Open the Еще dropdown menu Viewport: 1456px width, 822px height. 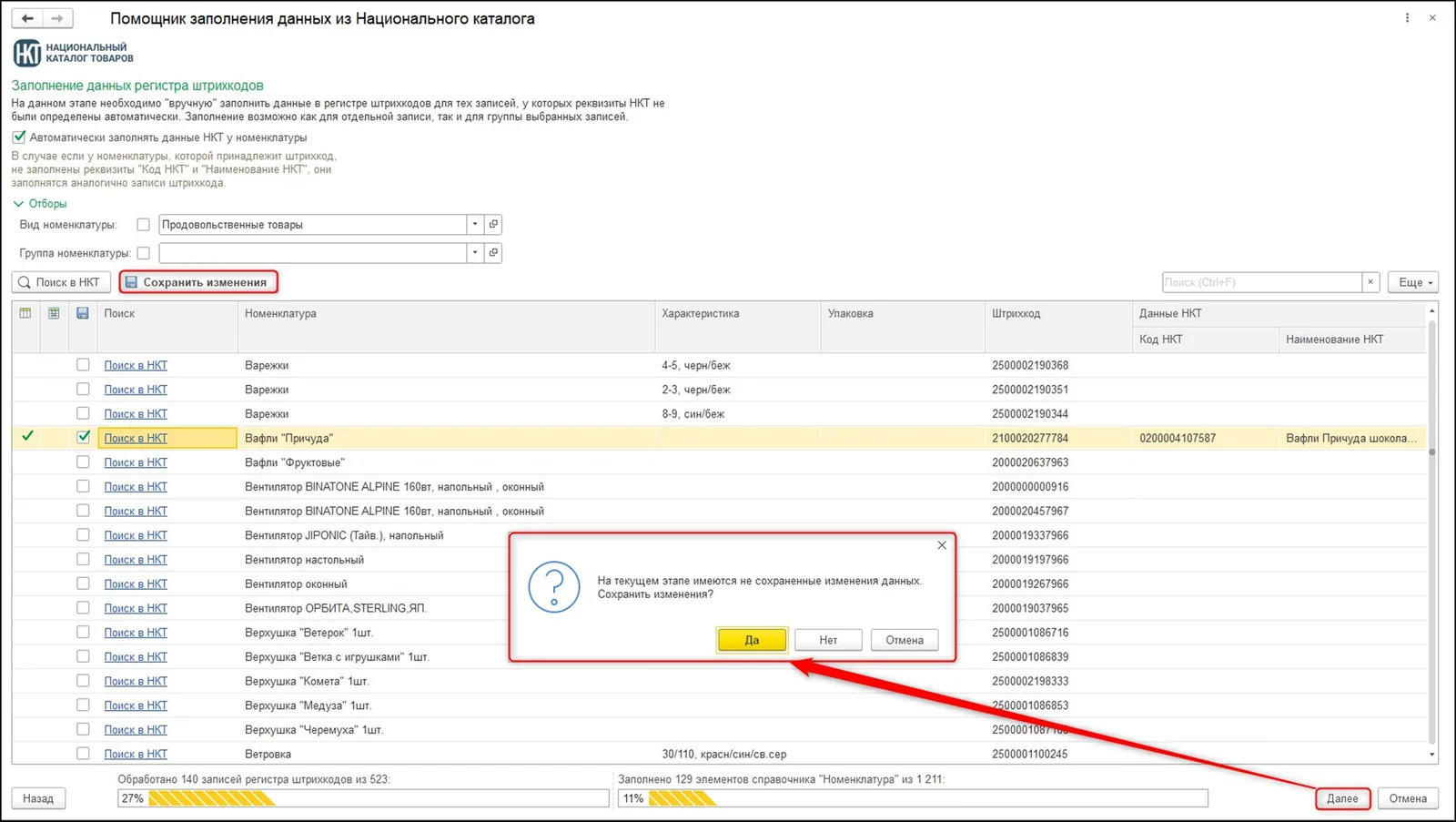tap(1413, 282)
